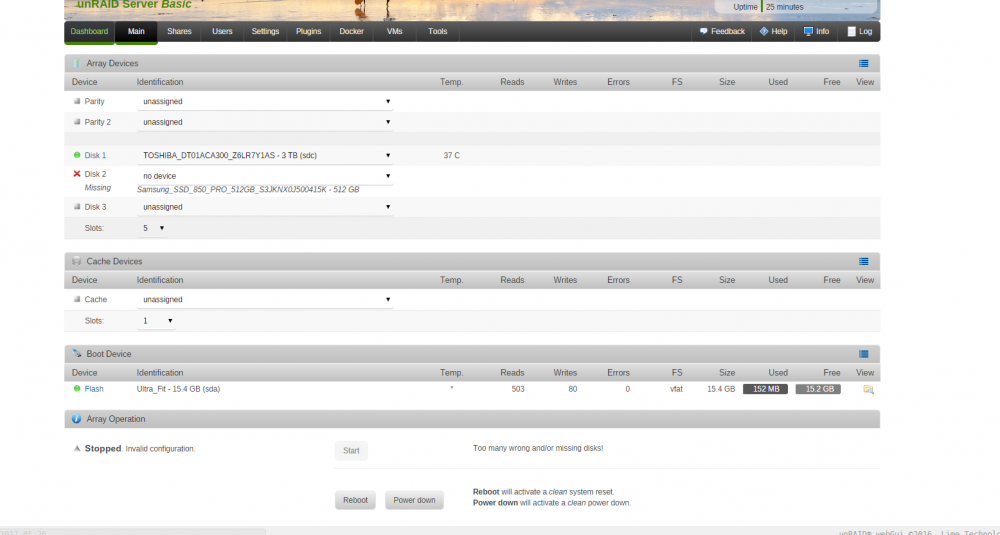Open the Flash device link
Screen dimensions: 1000x535
(x=94, y=389)
